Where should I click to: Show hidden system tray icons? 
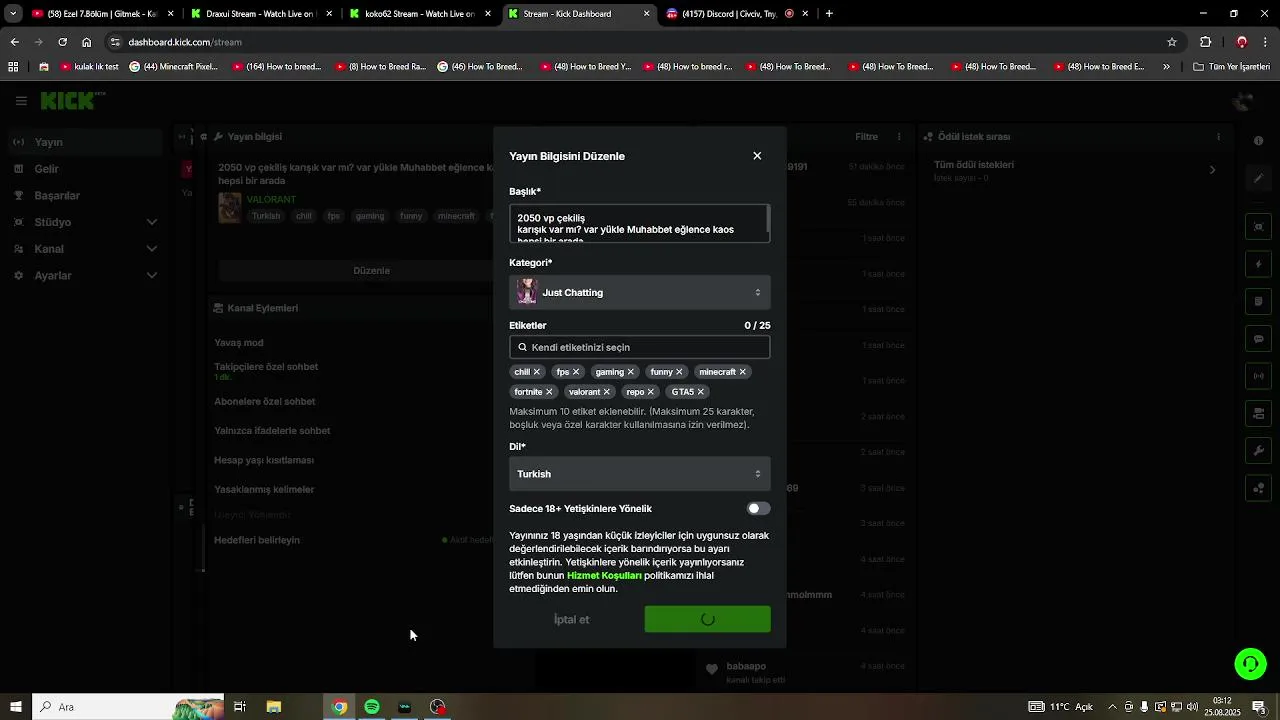coord(1112,707)
